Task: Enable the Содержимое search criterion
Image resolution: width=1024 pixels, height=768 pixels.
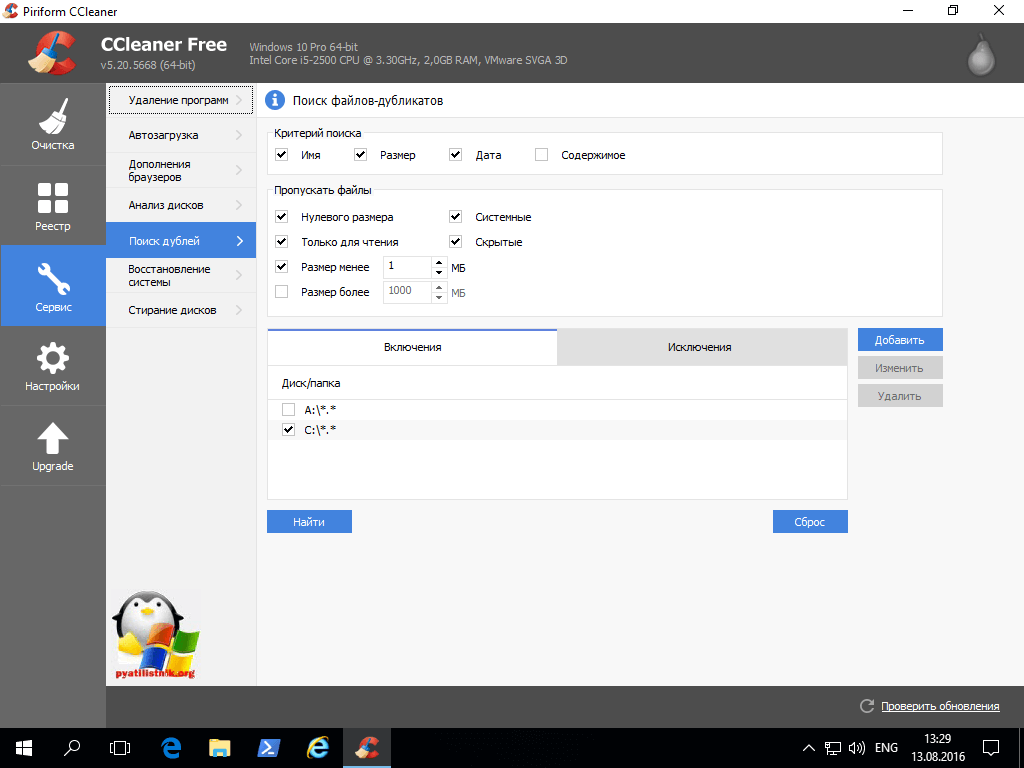Action: (x=542, y=155)
